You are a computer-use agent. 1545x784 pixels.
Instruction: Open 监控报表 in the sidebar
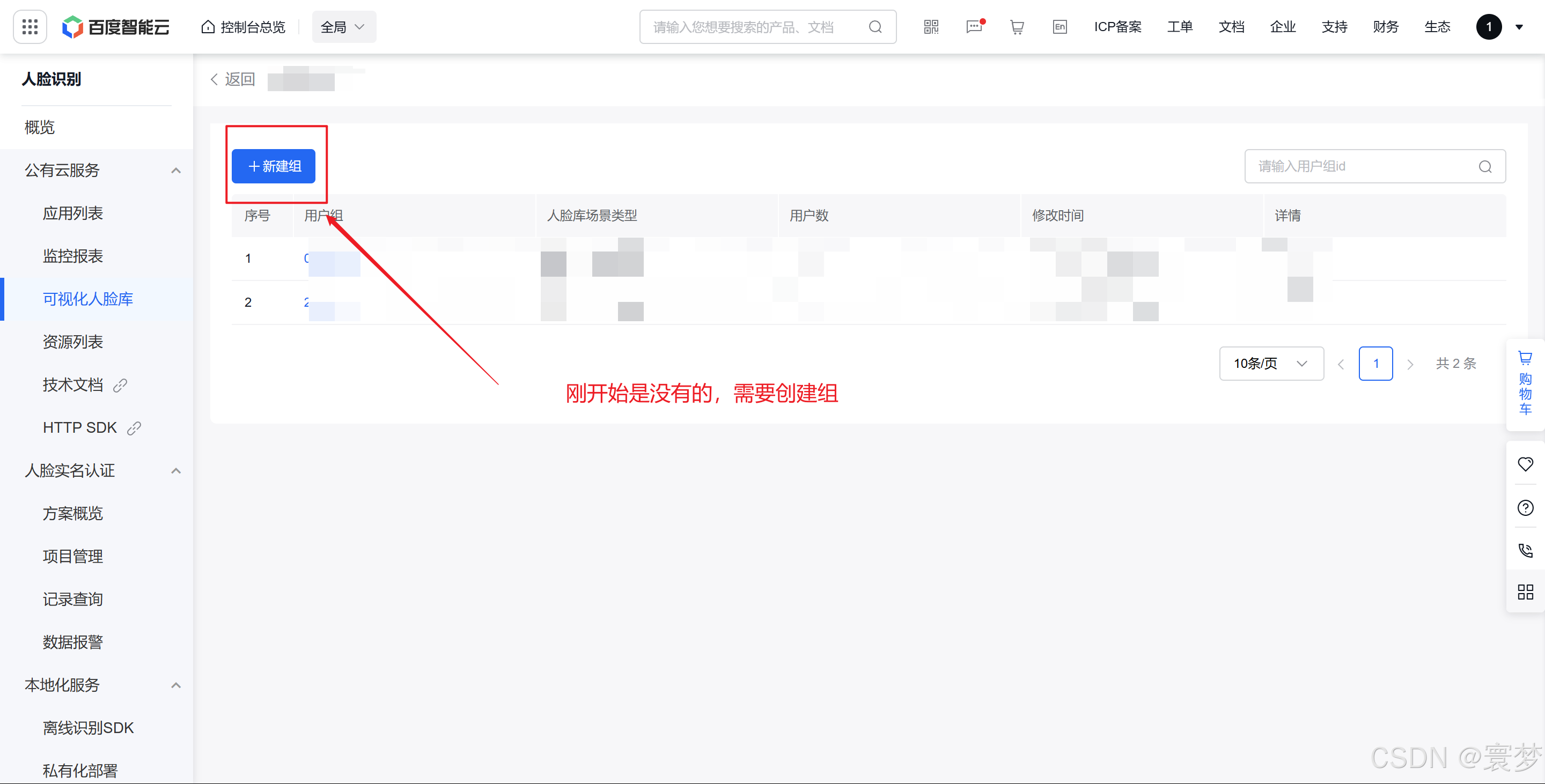(x=72, y=256)
